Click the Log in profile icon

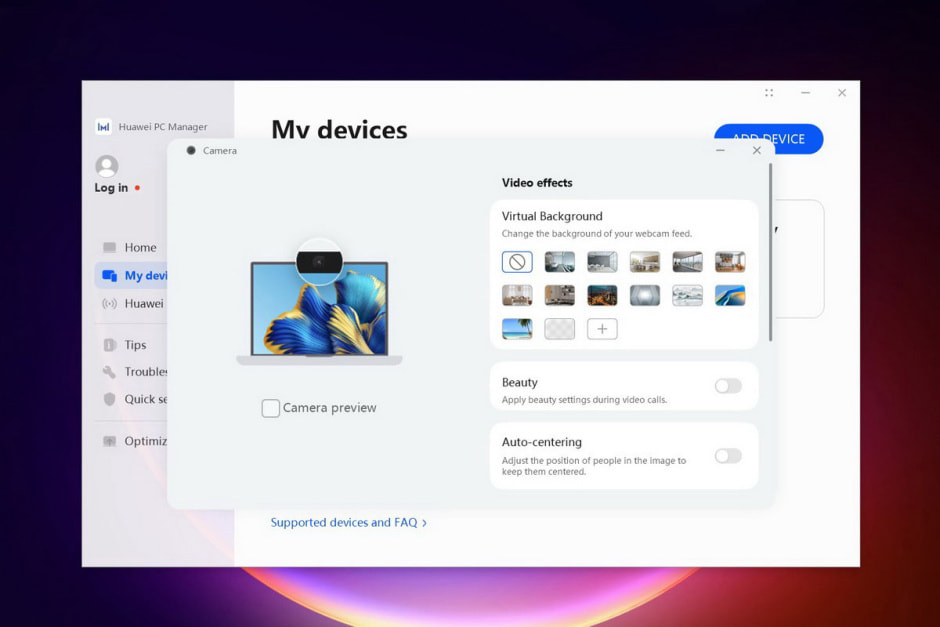click(108, 166)
